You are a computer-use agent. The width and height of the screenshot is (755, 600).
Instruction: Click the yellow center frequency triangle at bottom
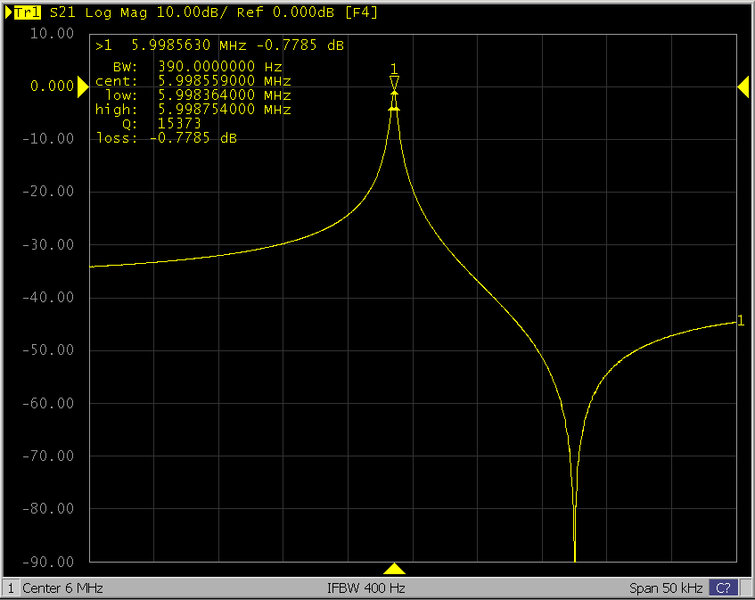394,568
